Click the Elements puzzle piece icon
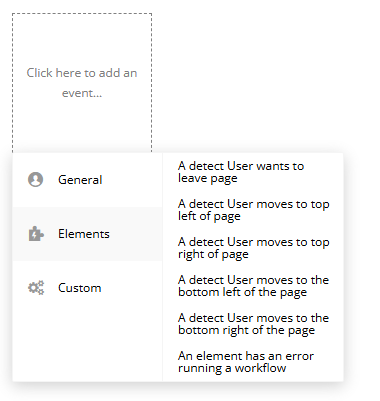The height and width of the screenshot is (401, 380). [36, 234]
